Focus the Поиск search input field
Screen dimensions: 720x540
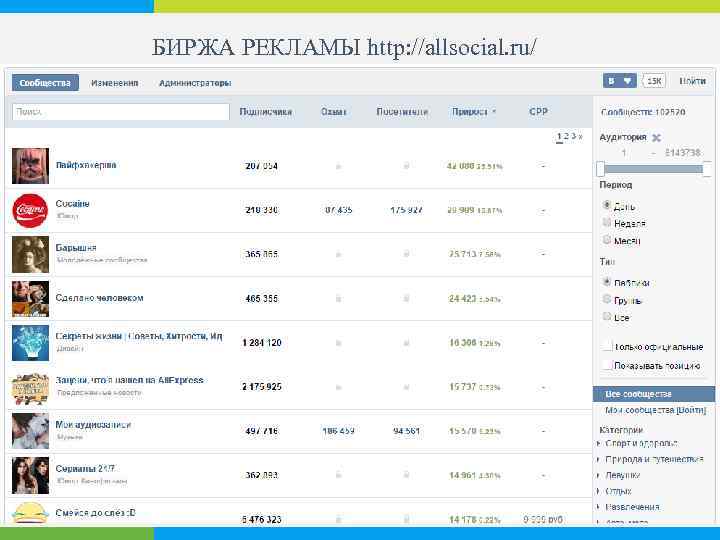pos(121,112)
